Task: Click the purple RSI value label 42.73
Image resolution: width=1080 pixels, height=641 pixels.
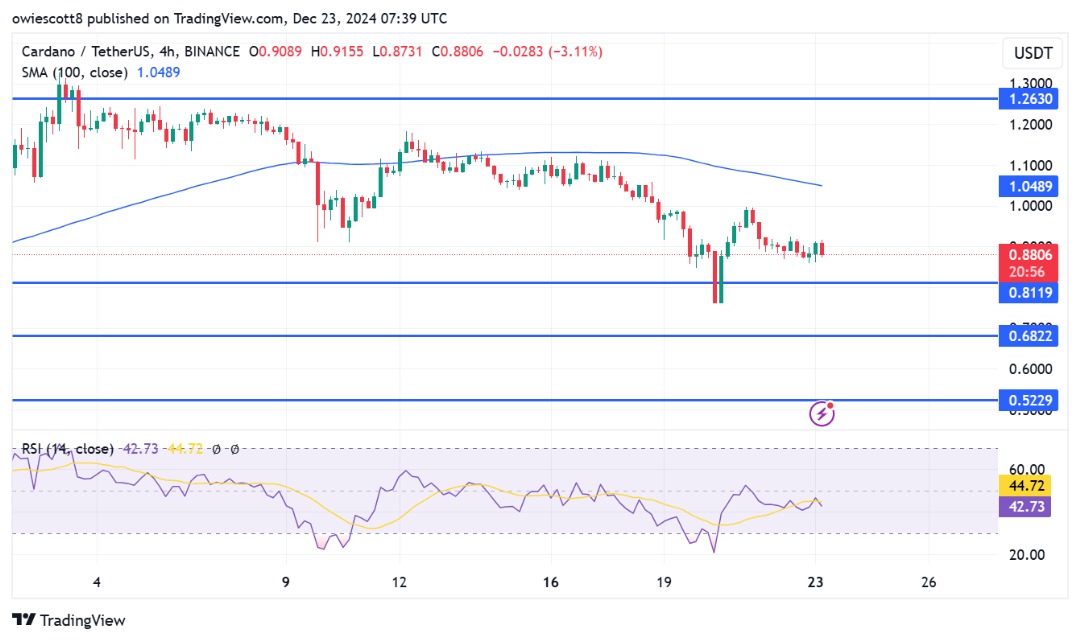Action: [x=1030, y=507]
